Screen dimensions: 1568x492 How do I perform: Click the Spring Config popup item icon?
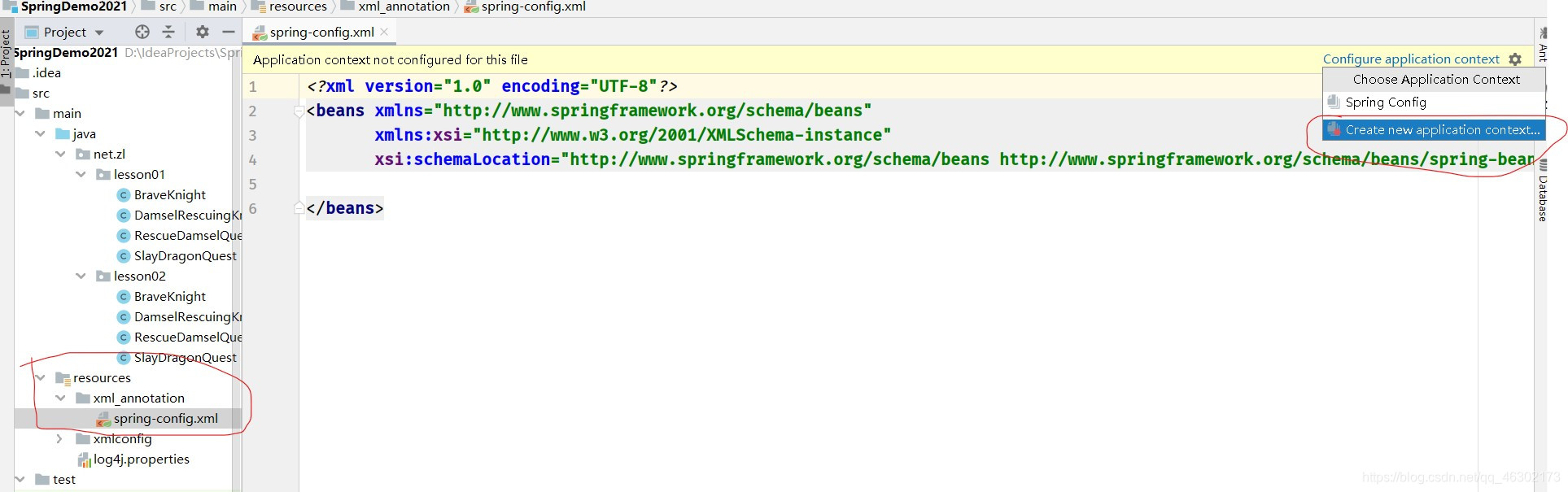[x=1334, y=102]
